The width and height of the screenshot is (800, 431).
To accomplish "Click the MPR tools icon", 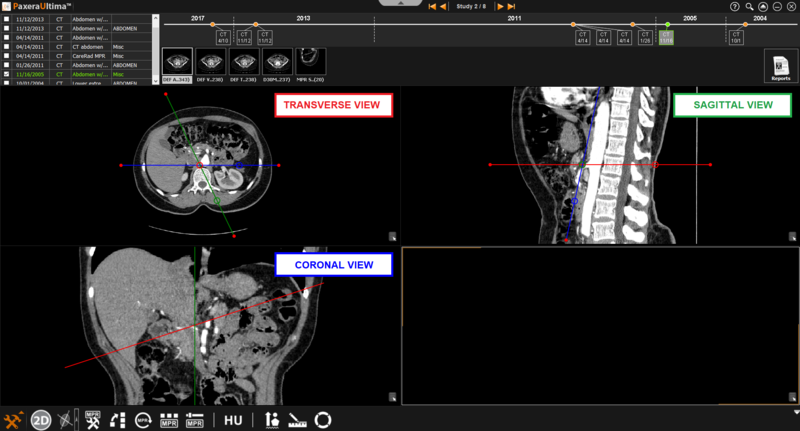I will pos(93,419).
